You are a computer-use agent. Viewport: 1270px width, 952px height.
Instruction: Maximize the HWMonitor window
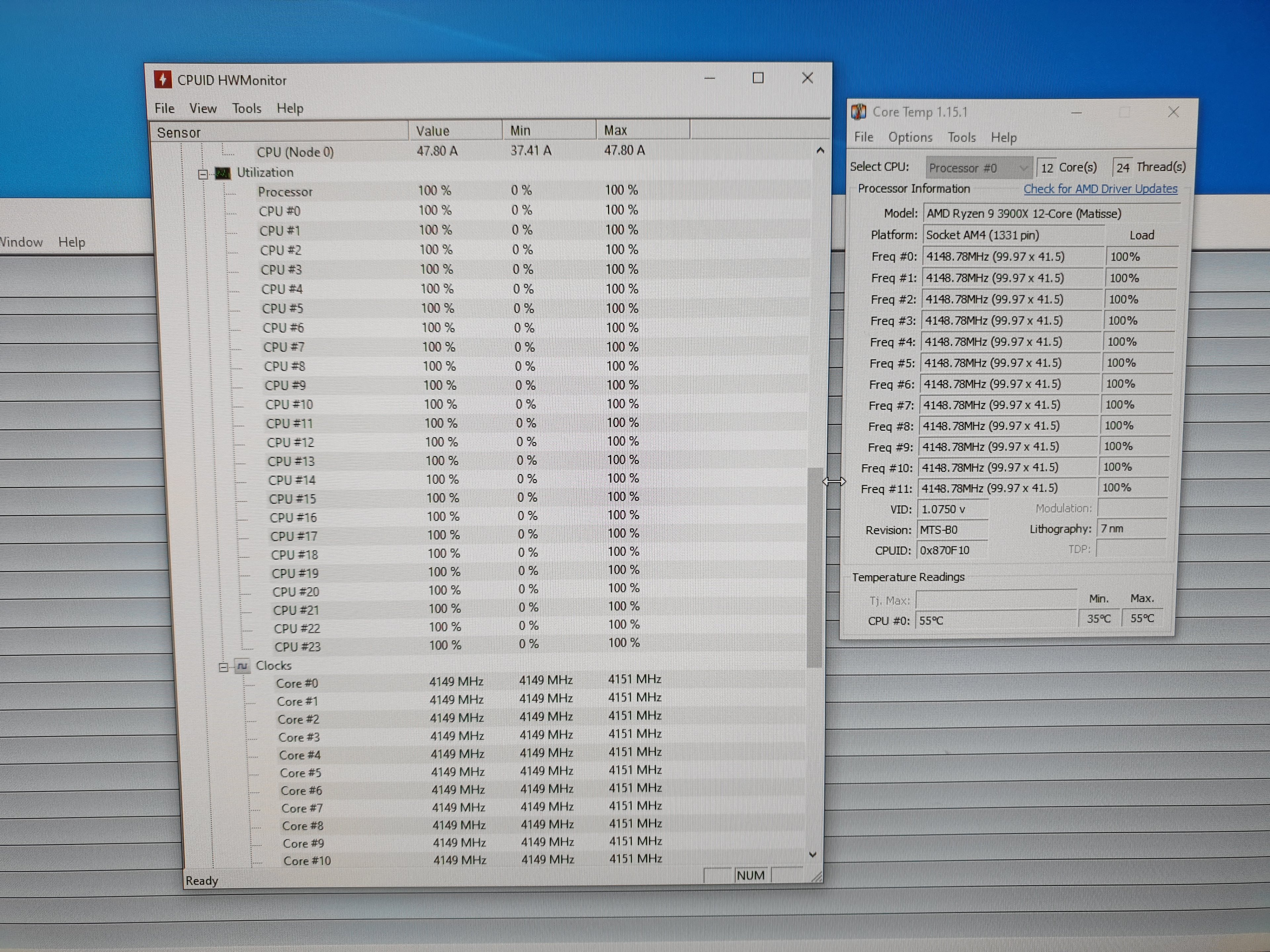click(758, 78)
